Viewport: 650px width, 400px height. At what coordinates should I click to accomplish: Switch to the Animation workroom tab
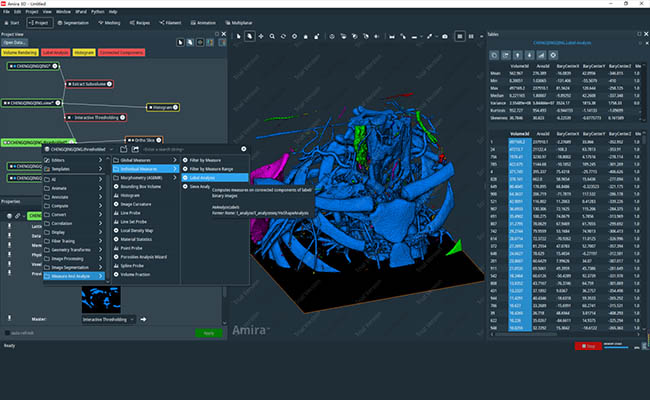203,23
